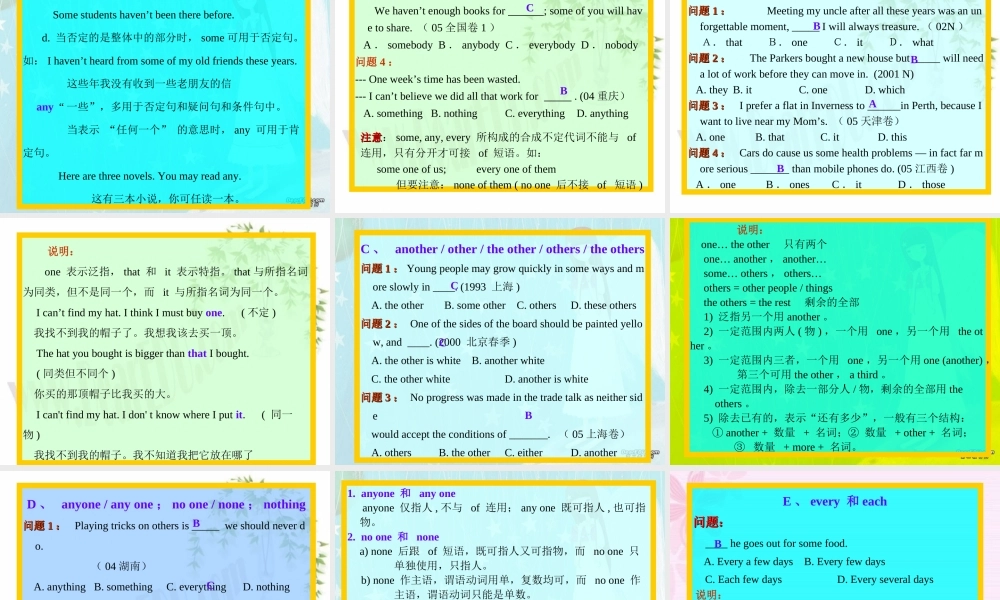Click the sentence 'Some students haven't been there before.'
Screen dimensions: 1000x600
(x=143, y=15)
